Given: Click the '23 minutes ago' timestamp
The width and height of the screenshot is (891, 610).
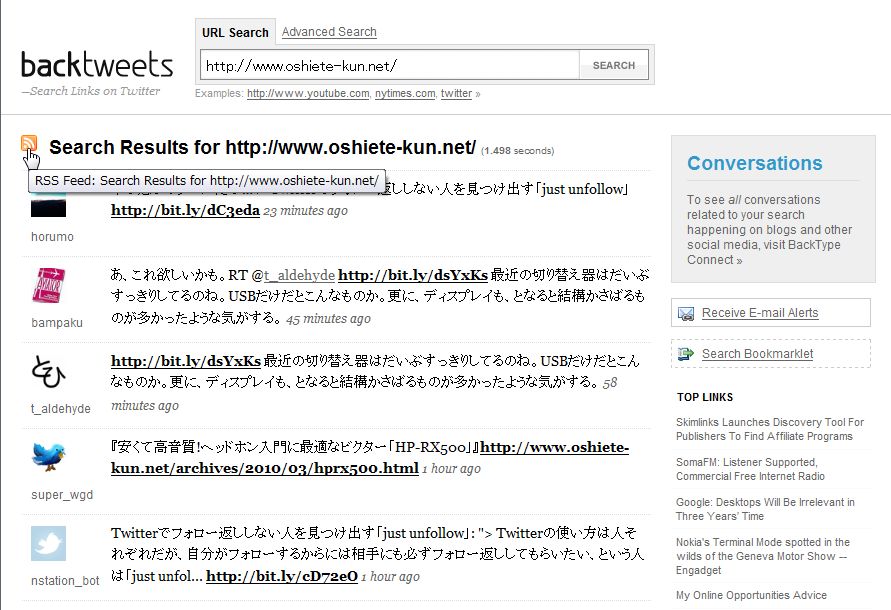Looking at the screenshot, I should (306, 211).
